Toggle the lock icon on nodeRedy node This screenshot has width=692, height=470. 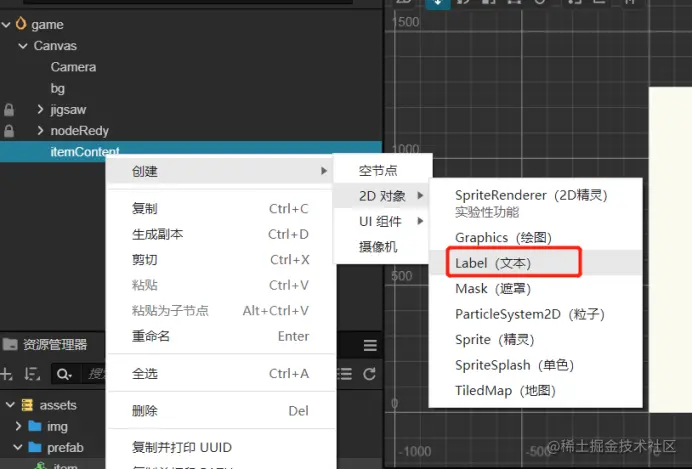[x=9, y=131]
